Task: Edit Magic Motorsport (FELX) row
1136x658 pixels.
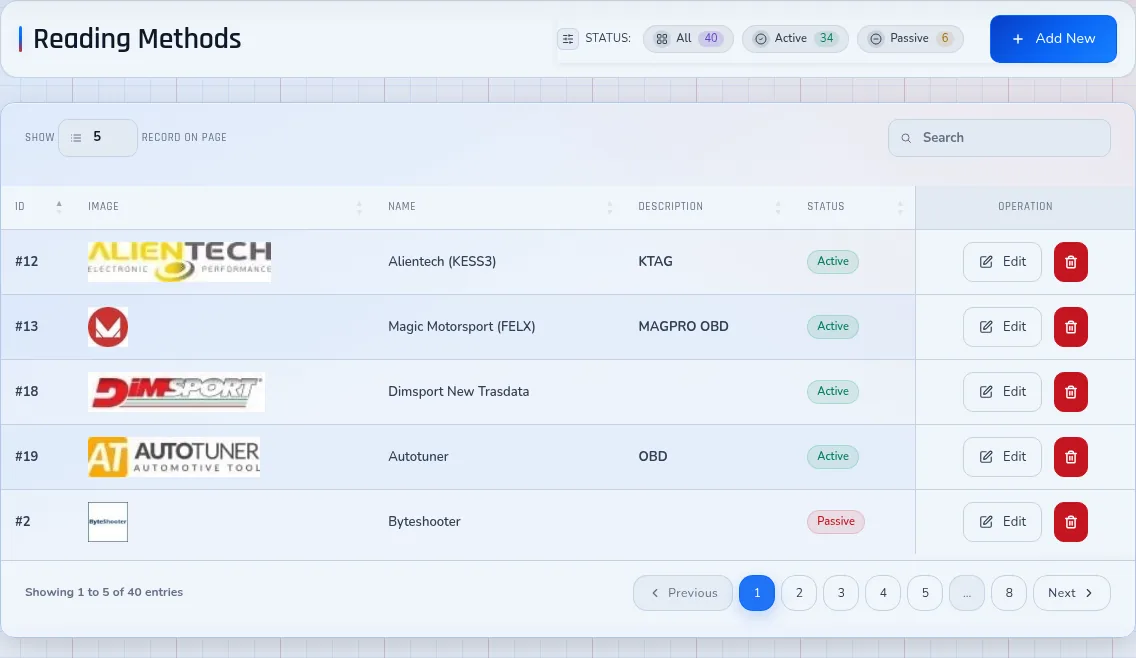Action: pyautogui.click(x=1002, y=327)
